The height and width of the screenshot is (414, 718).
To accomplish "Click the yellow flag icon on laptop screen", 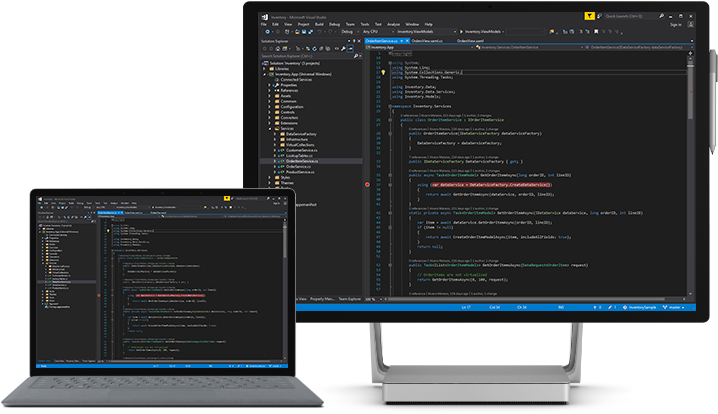I will (227, 198).
